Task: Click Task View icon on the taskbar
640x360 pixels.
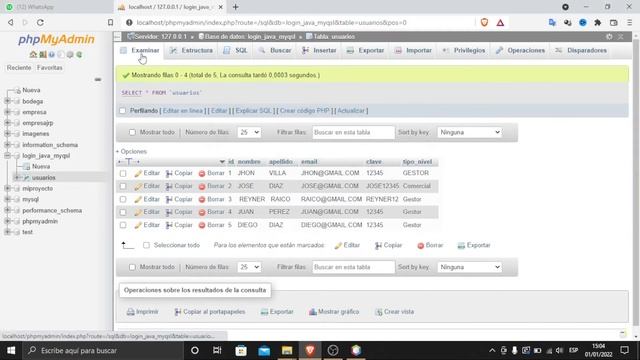Action: pos(217,351)
